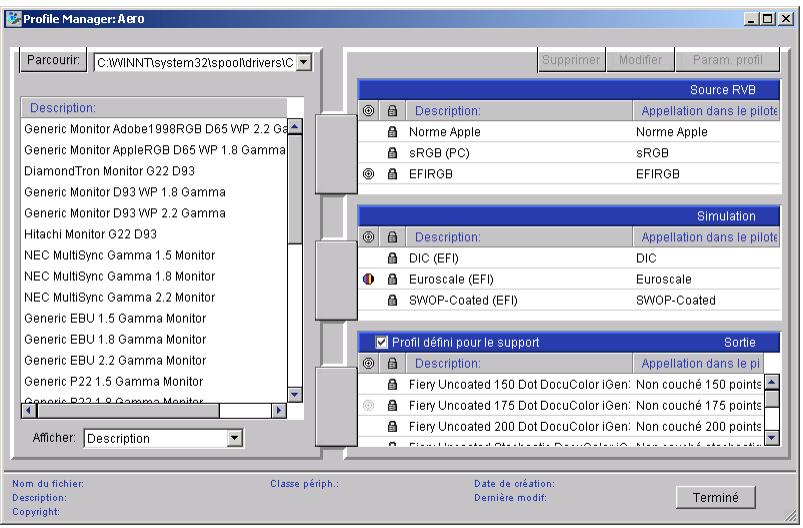Select the Norme Apple source profile row
This screenshot has height=528, width=803.
pyautogui.click(x=569, y=132)
